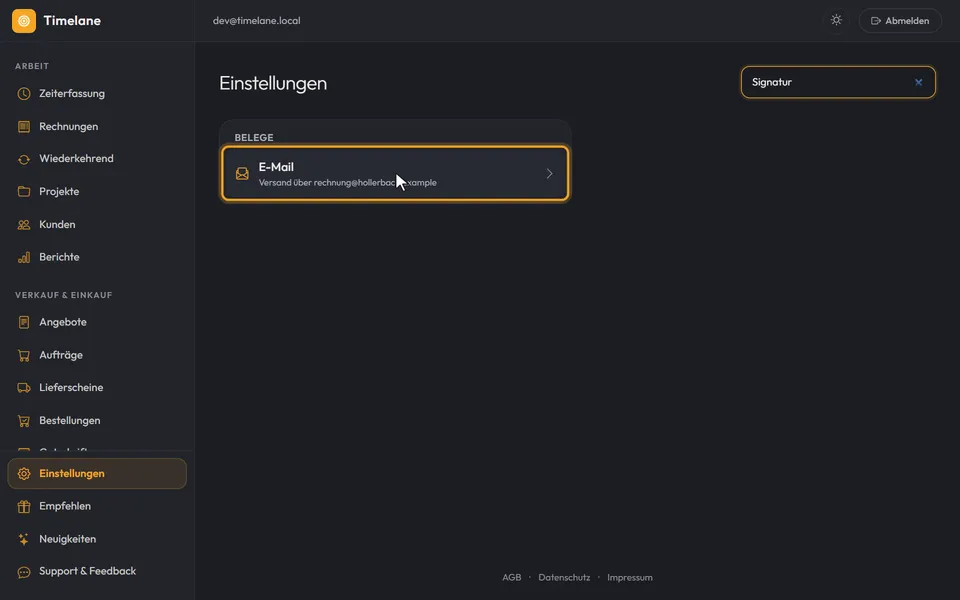Expand the E-Mail row chevron arrow
The image size is (960, 600).
(549, 174)
